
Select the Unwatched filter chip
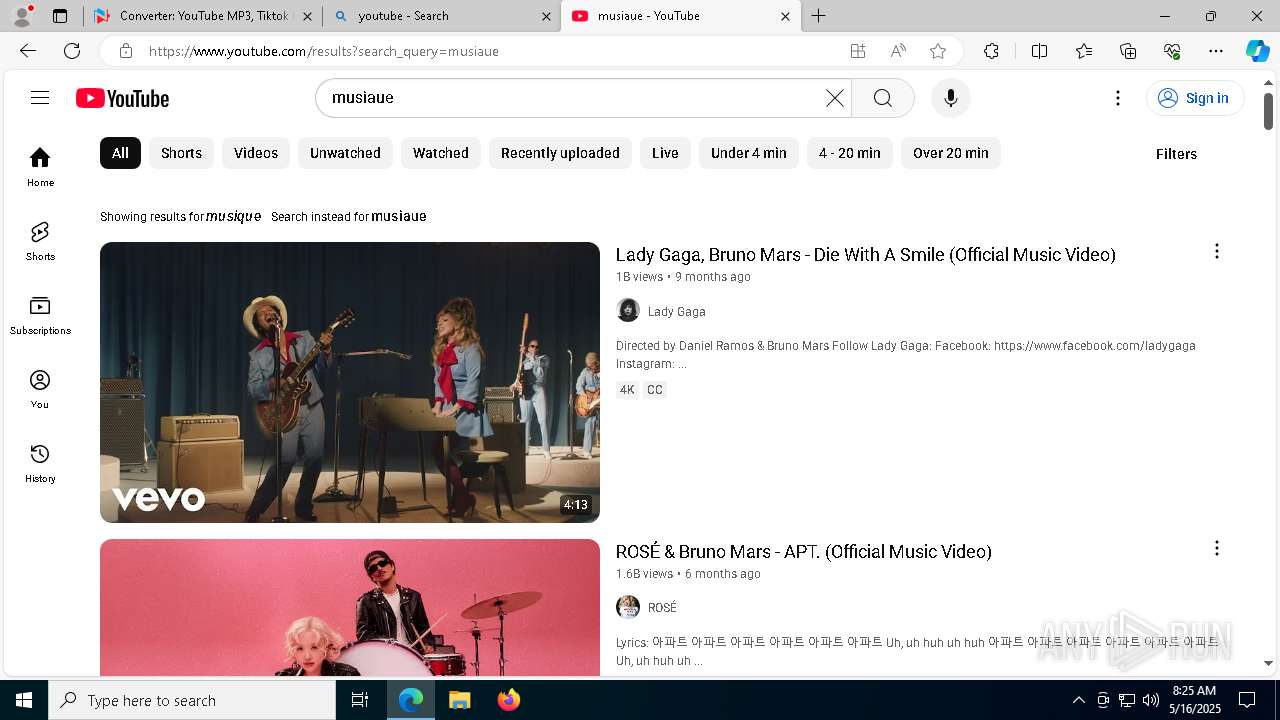[x=345, y=153]
